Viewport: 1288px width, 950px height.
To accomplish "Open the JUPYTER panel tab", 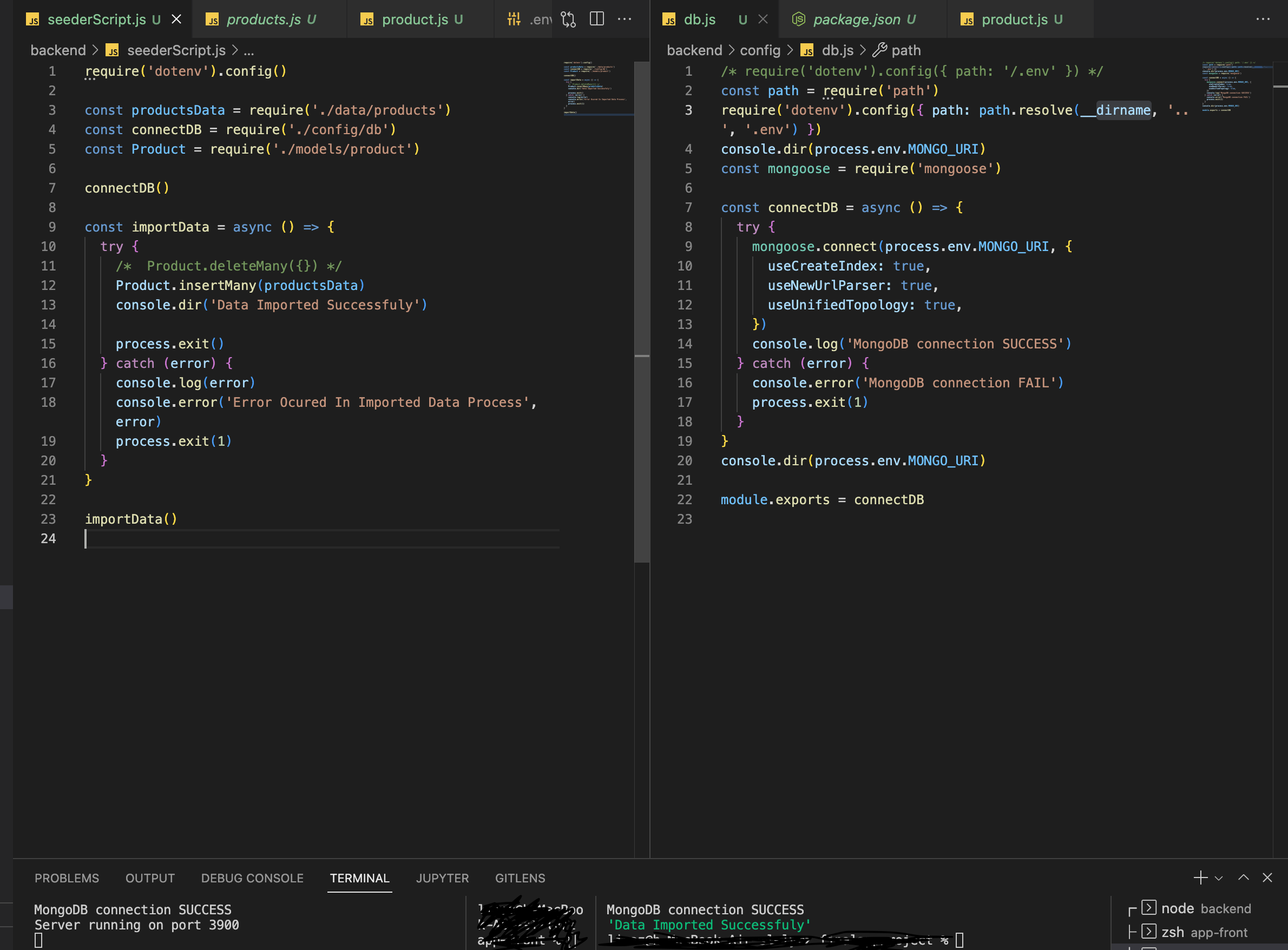I will click(442, 878).
